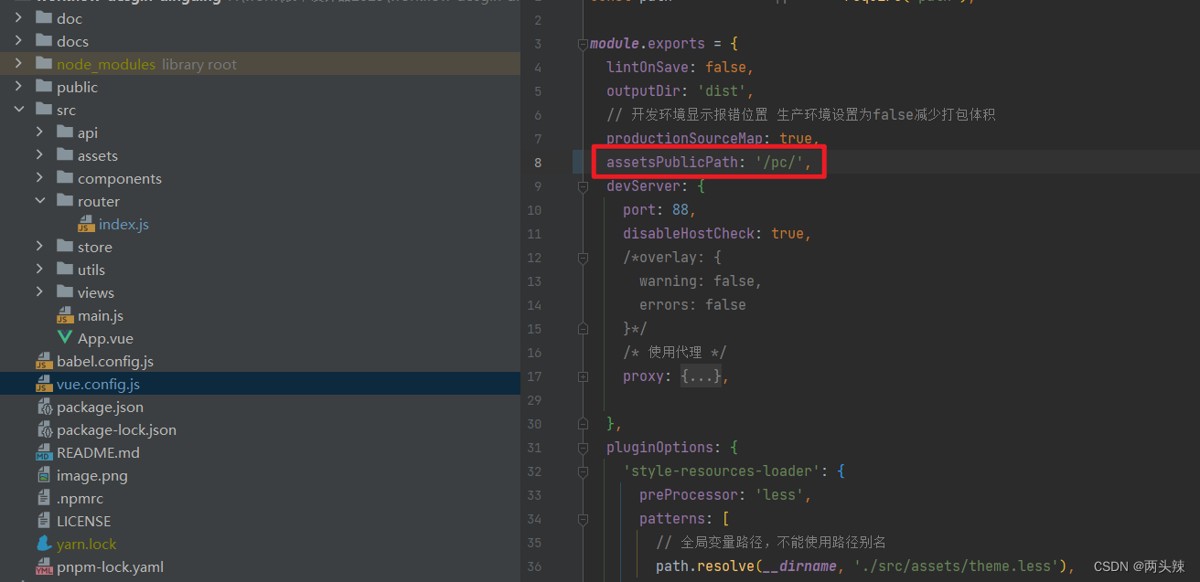Expand the components folder chevron

[40, 178]
